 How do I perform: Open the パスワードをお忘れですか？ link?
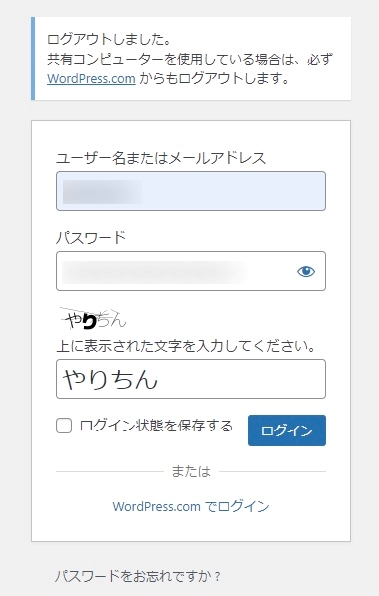pyautogui.click(x=138, y=576)
